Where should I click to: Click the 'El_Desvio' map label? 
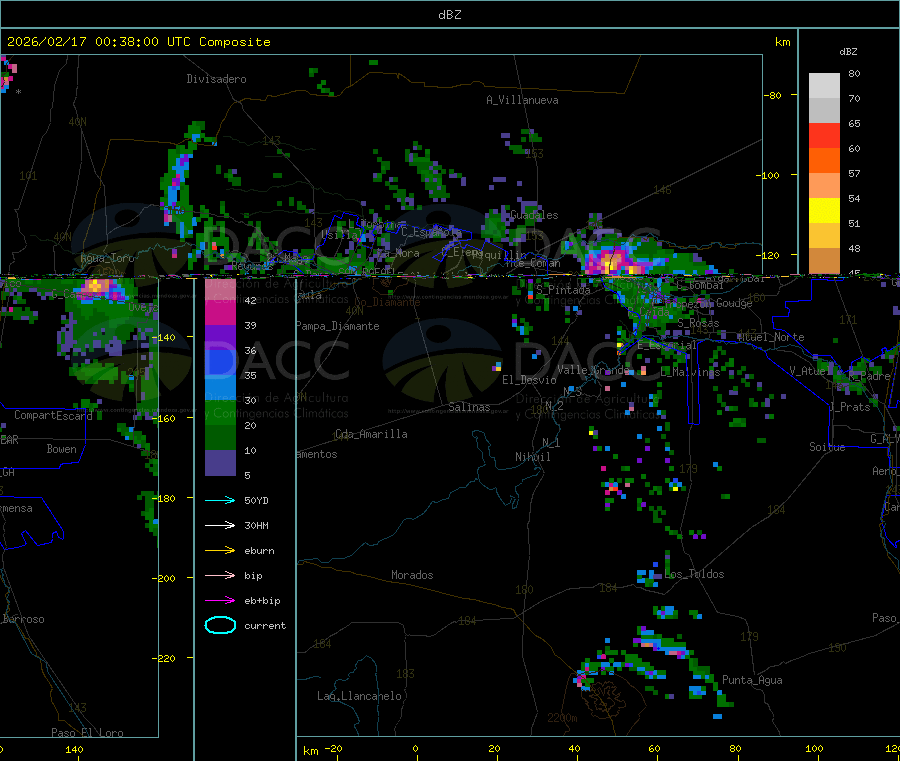pos(529,380)
